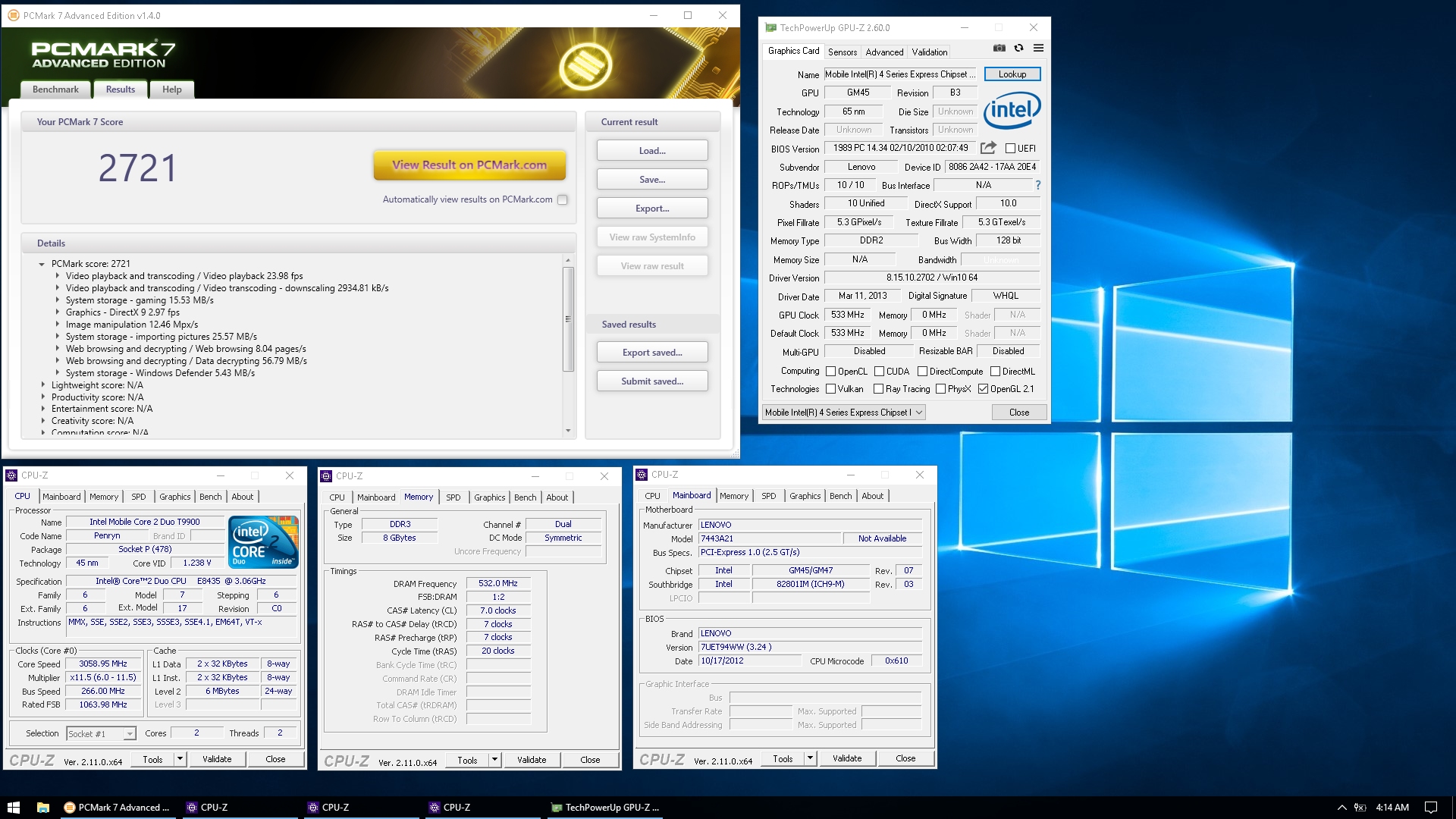
Task: Click the PCMark 7 title bar app icon
Action: pyautogui.click(x=13, y=15)
